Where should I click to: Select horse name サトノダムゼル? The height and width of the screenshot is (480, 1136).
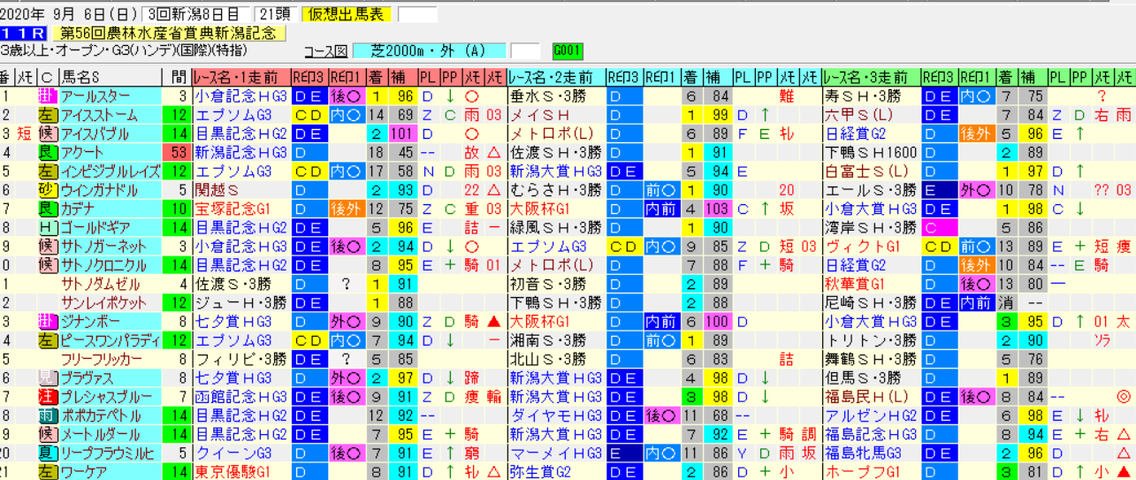tap(101, 285)
